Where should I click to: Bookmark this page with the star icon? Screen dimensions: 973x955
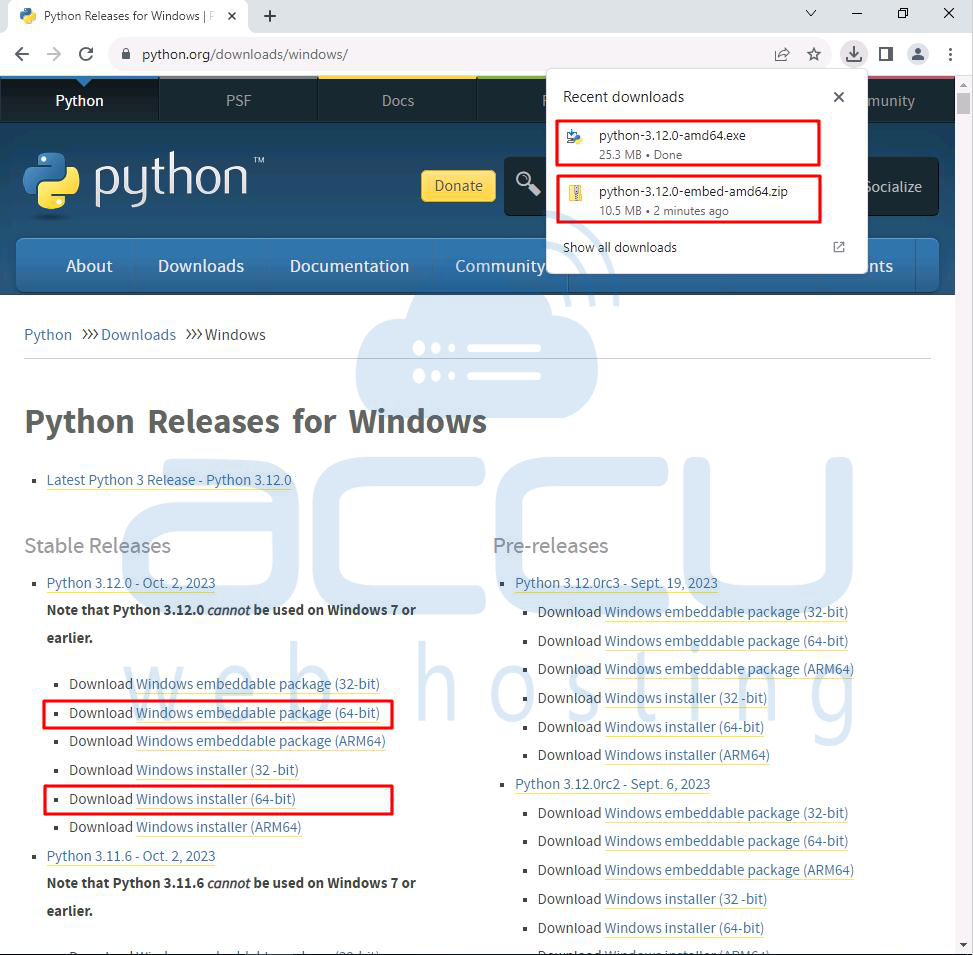click(x=814, y=54)
